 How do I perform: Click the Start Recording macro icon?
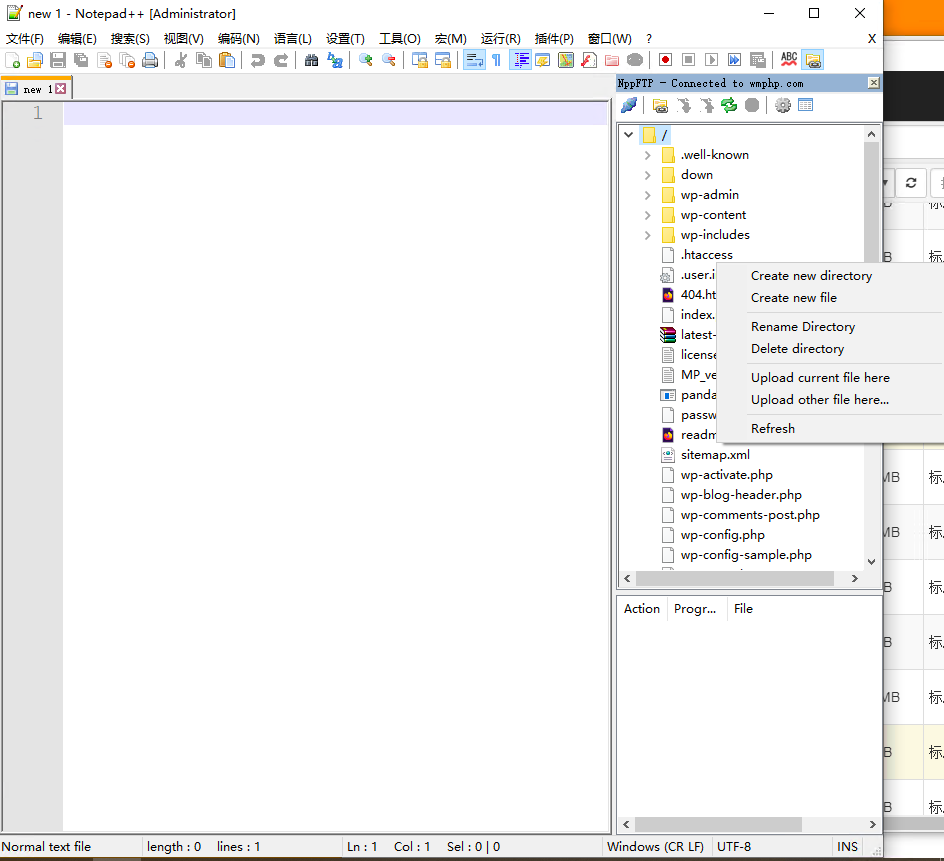point(665,60)
